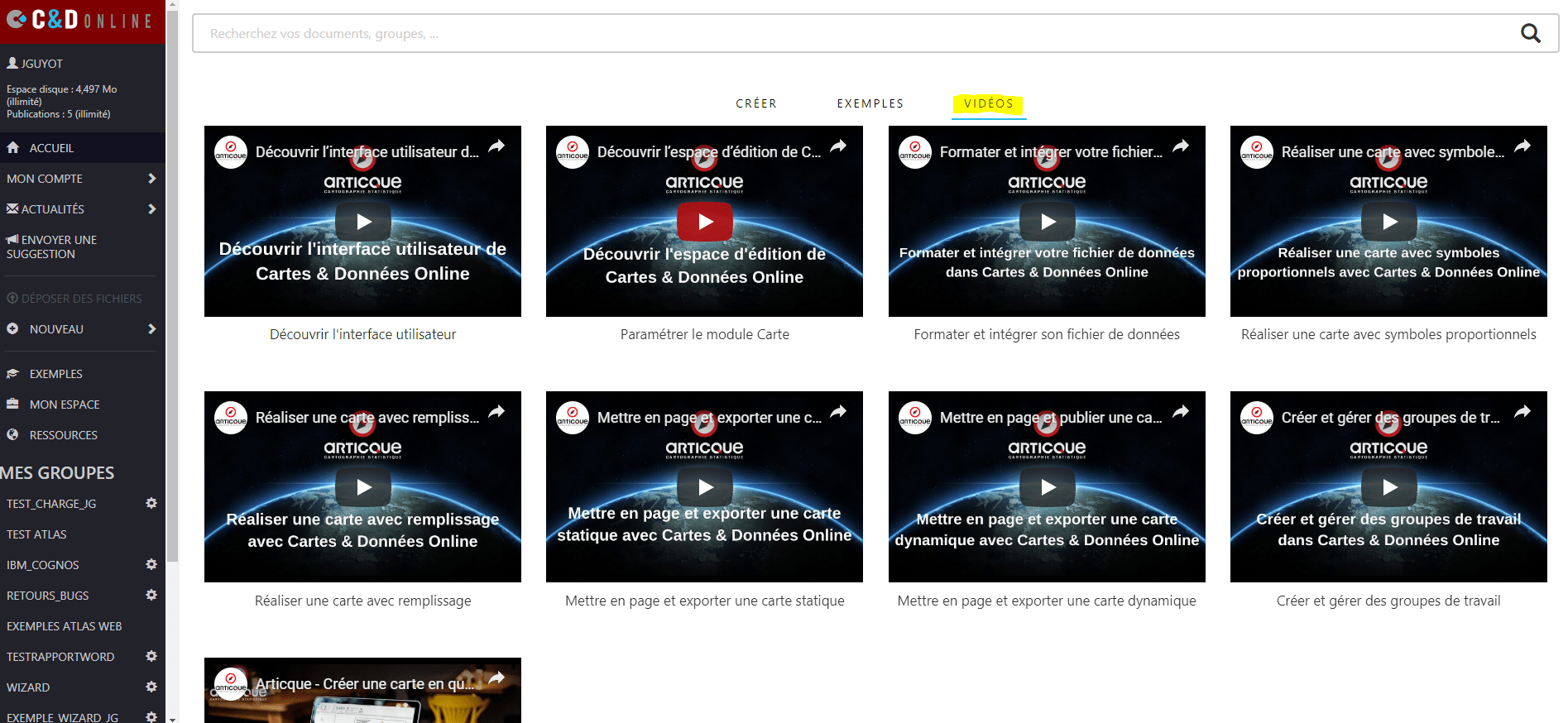Open the EXEMPLES ATLAS WEB group
Image resolution: width=1568 pixels, height=723 pixels.
(64, 625)
